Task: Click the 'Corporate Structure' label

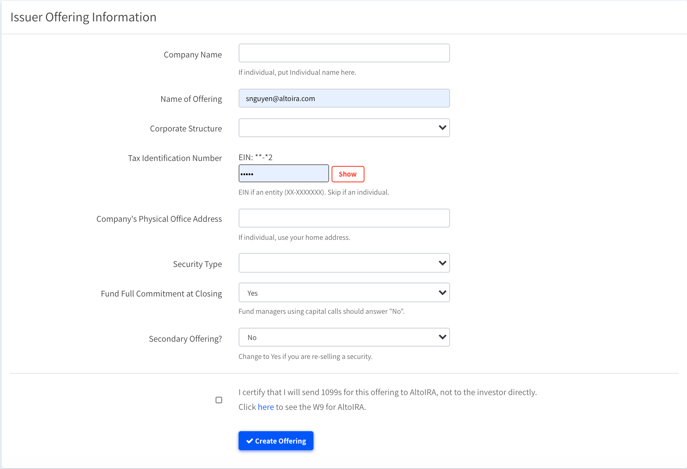Action: (186, 129)
